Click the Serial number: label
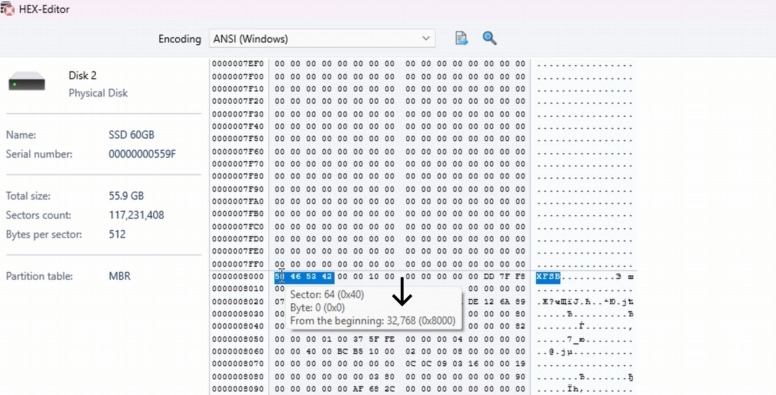776x395 pixels. coord(39,154)
